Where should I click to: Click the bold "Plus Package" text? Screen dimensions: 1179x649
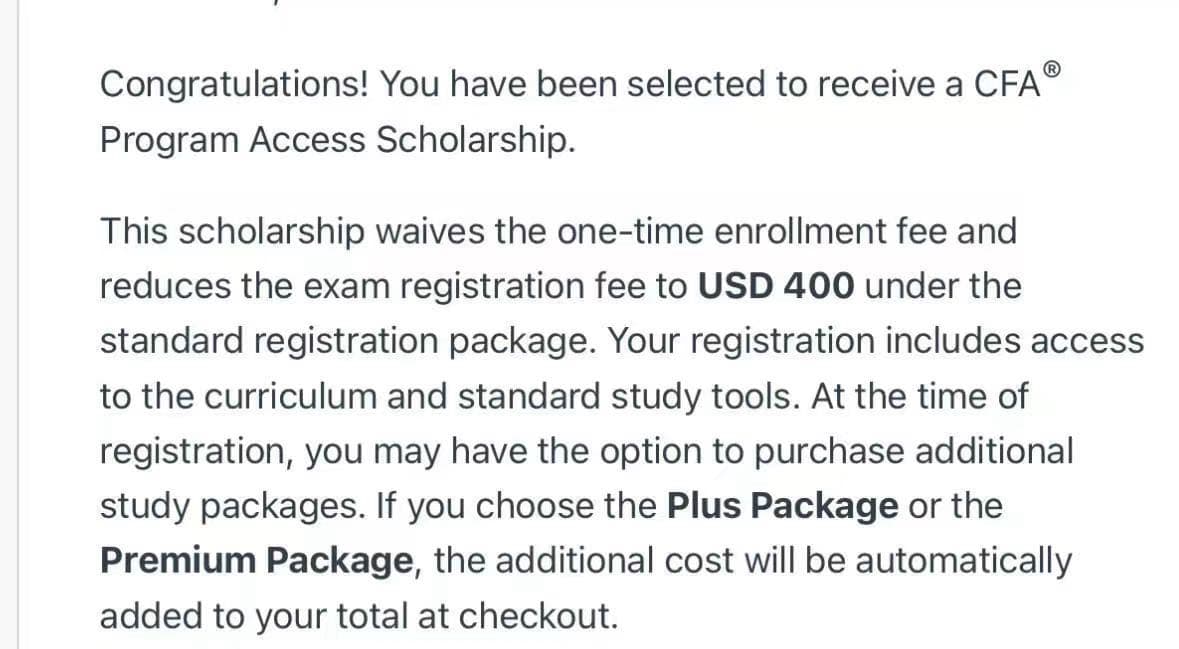click(782, 506)
